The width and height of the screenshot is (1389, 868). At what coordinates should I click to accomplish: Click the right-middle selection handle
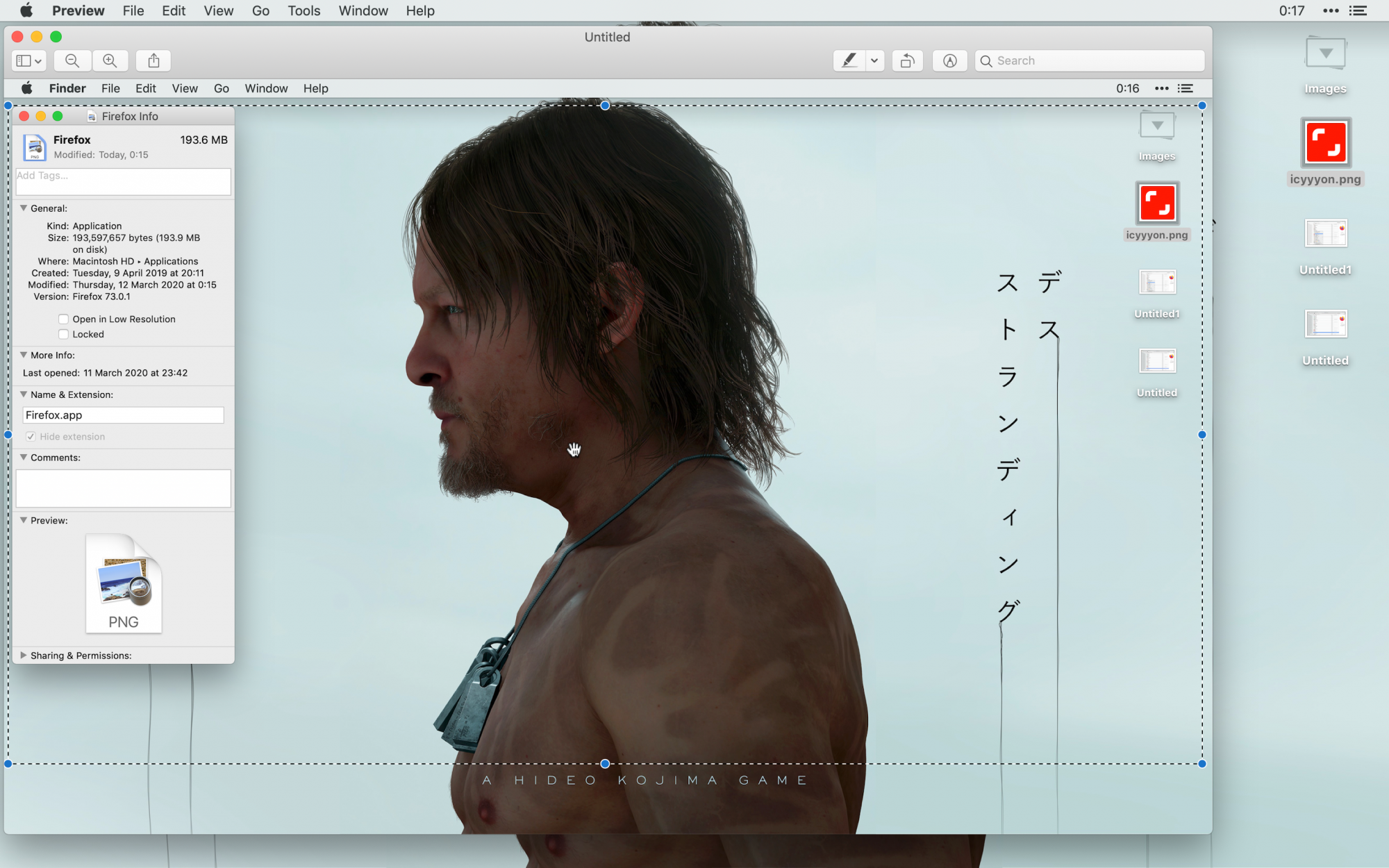click(1202, 435)
